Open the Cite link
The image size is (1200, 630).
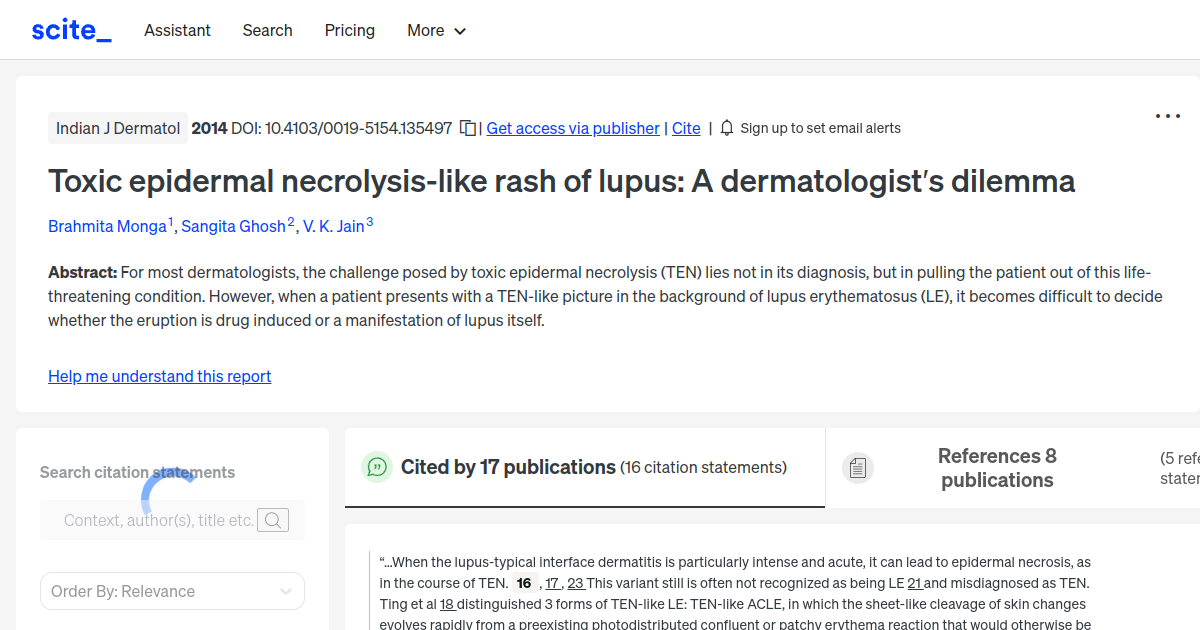686,128
